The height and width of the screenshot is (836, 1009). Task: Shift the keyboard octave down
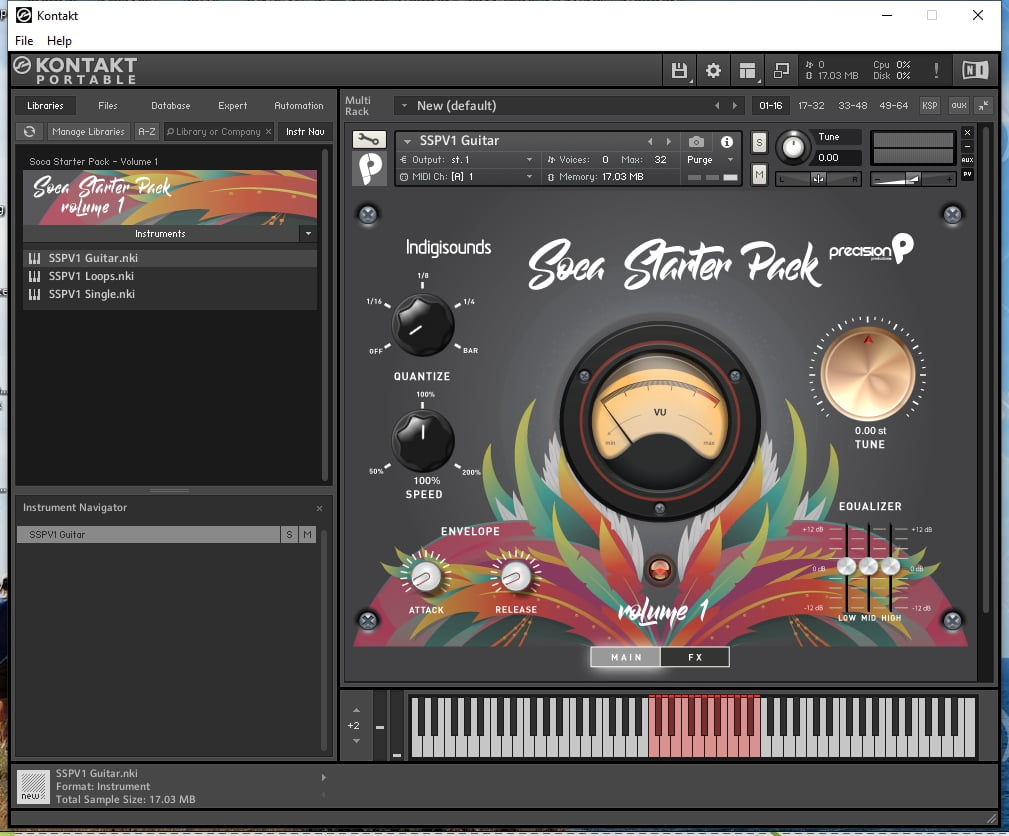point(356,741)
